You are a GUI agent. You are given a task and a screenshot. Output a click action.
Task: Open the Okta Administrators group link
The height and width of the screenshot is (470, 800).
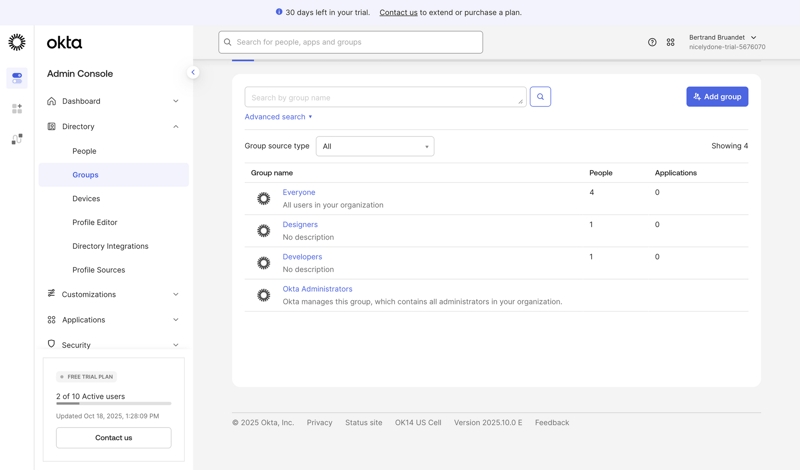click(317, 289)
